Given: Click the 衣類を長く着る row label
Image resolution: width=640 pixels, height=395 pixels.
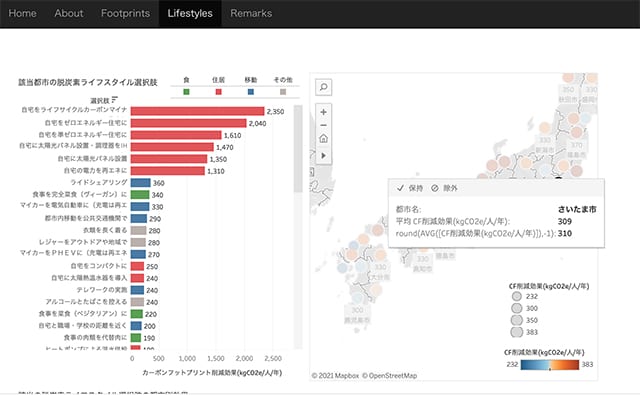Looking at the screenshot, I should click(105, 230).
